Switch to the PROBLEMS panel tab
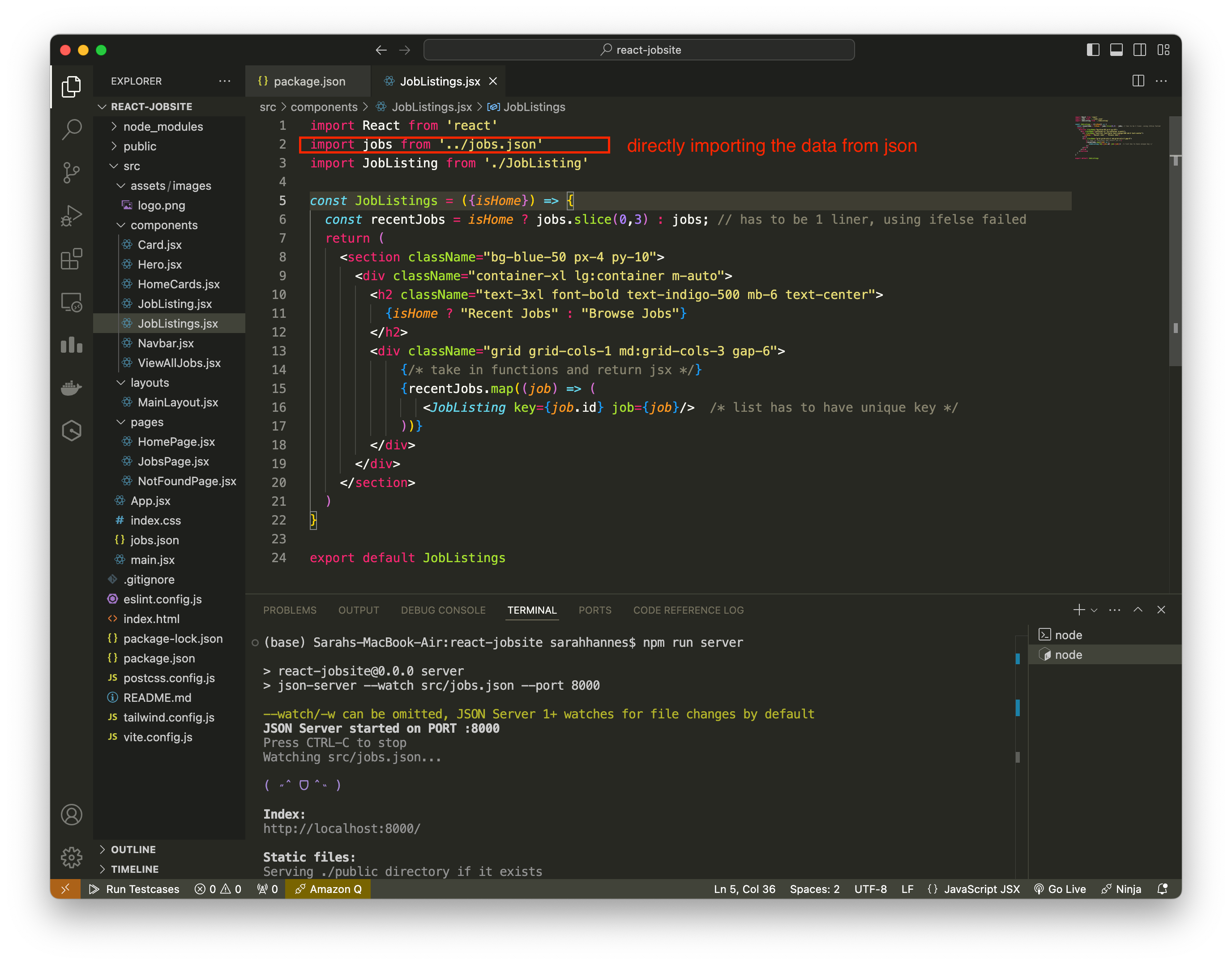Screen dimensions: 1232x965 [289, 610]
